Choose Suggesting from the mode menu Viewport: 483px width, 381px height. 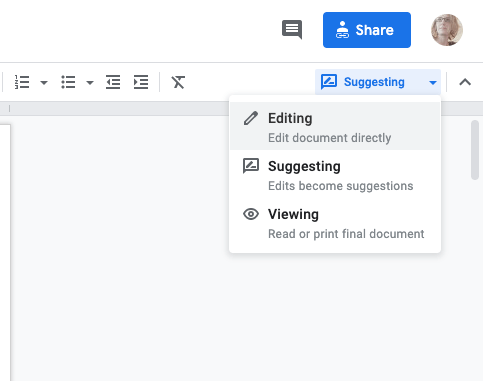(x=335, y=175)
